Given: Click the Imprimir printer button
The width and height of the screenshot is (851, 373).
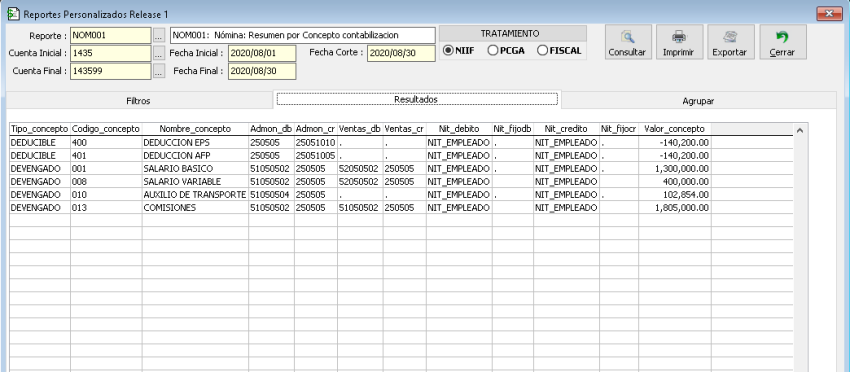Looking at the screenshot, I should pyautogui.click(x=678, y=42).
